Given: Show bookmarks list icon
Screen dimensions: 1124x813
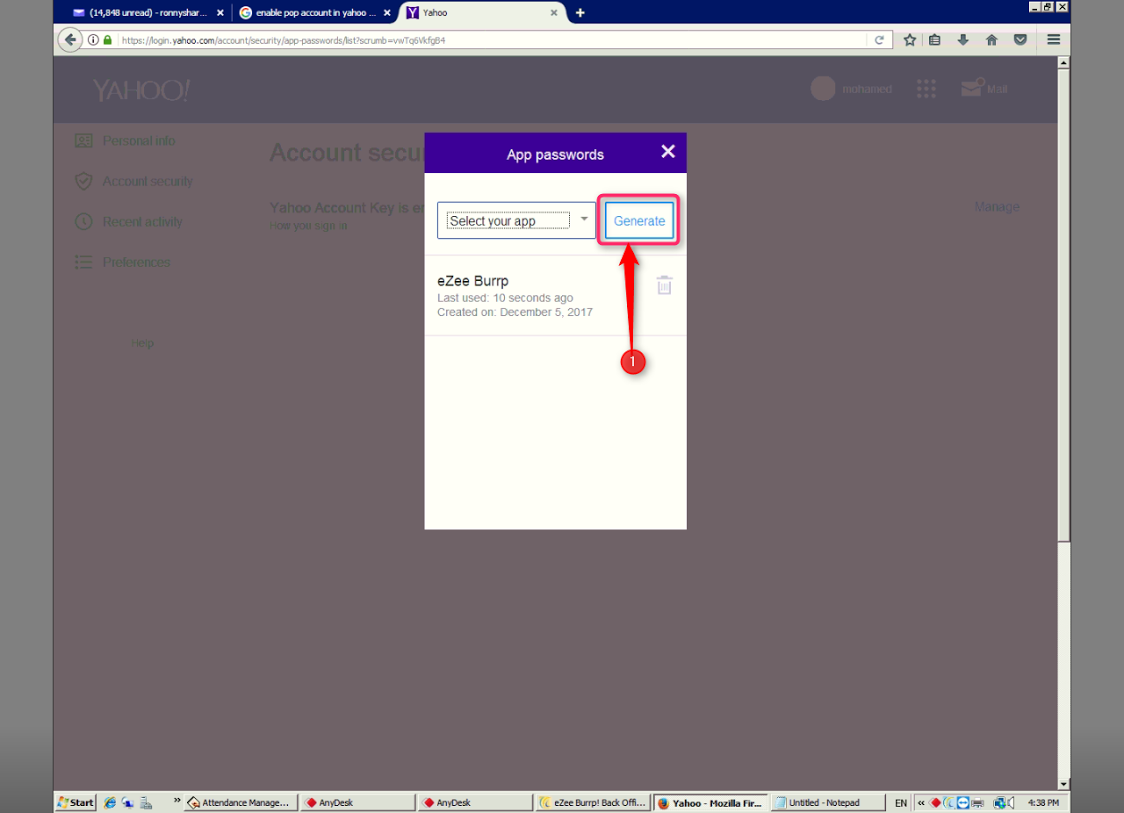Looking at the screenshot, I should click(935, 40).
